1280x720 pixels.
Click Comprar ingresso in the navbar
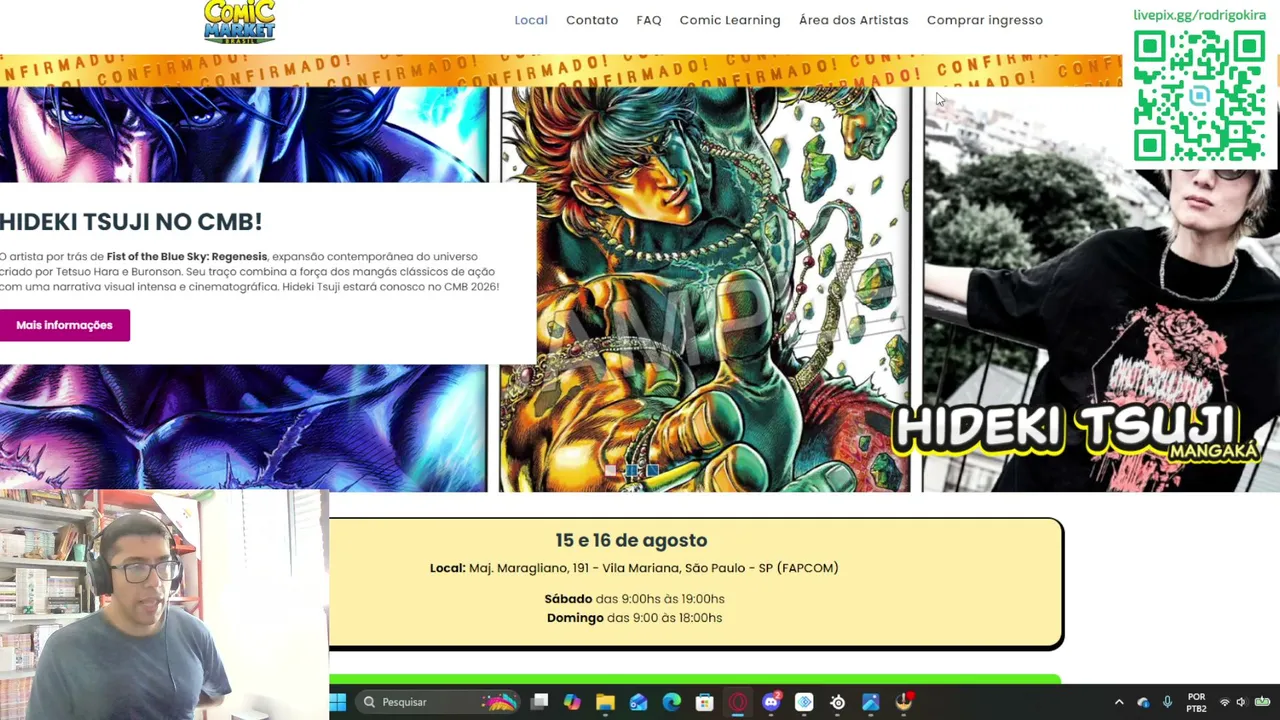[x=985, y=20]
